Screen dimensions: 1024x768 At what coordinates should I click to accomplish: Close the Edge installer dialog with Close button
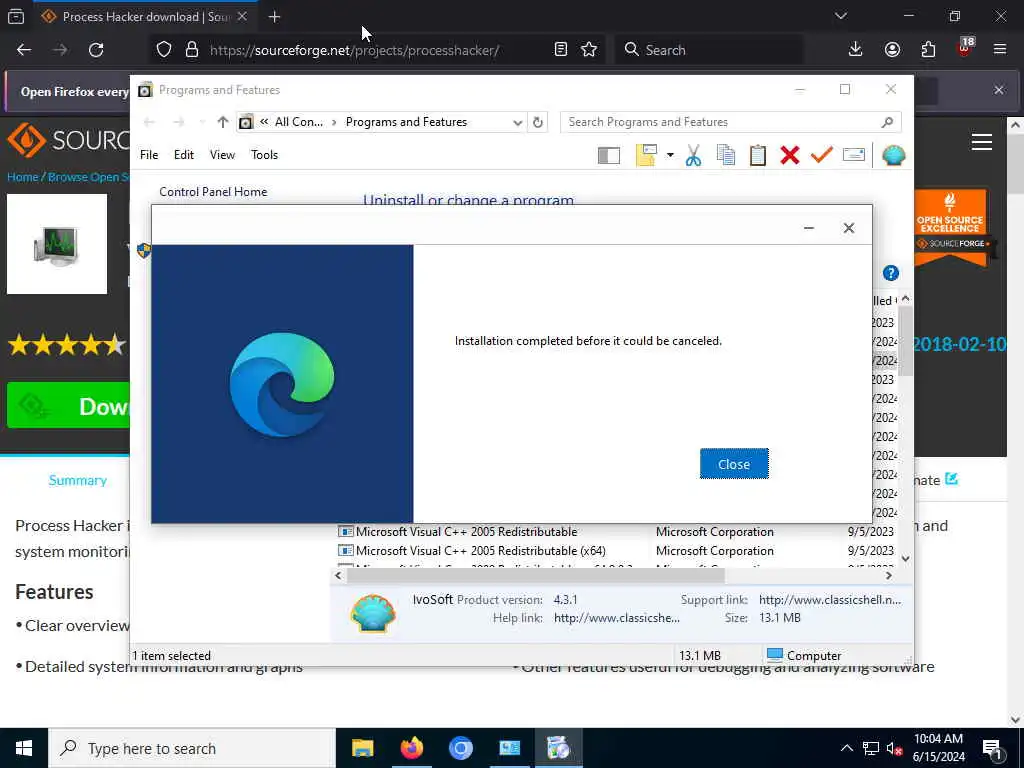[x=734, y=464]
